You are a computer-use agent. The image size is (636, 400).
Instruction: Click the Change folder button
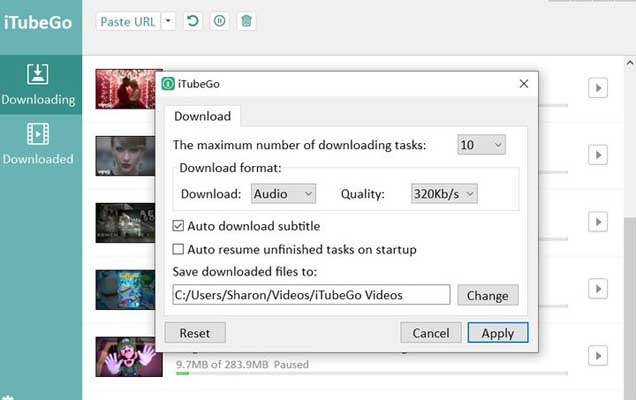tap(488, 295)
